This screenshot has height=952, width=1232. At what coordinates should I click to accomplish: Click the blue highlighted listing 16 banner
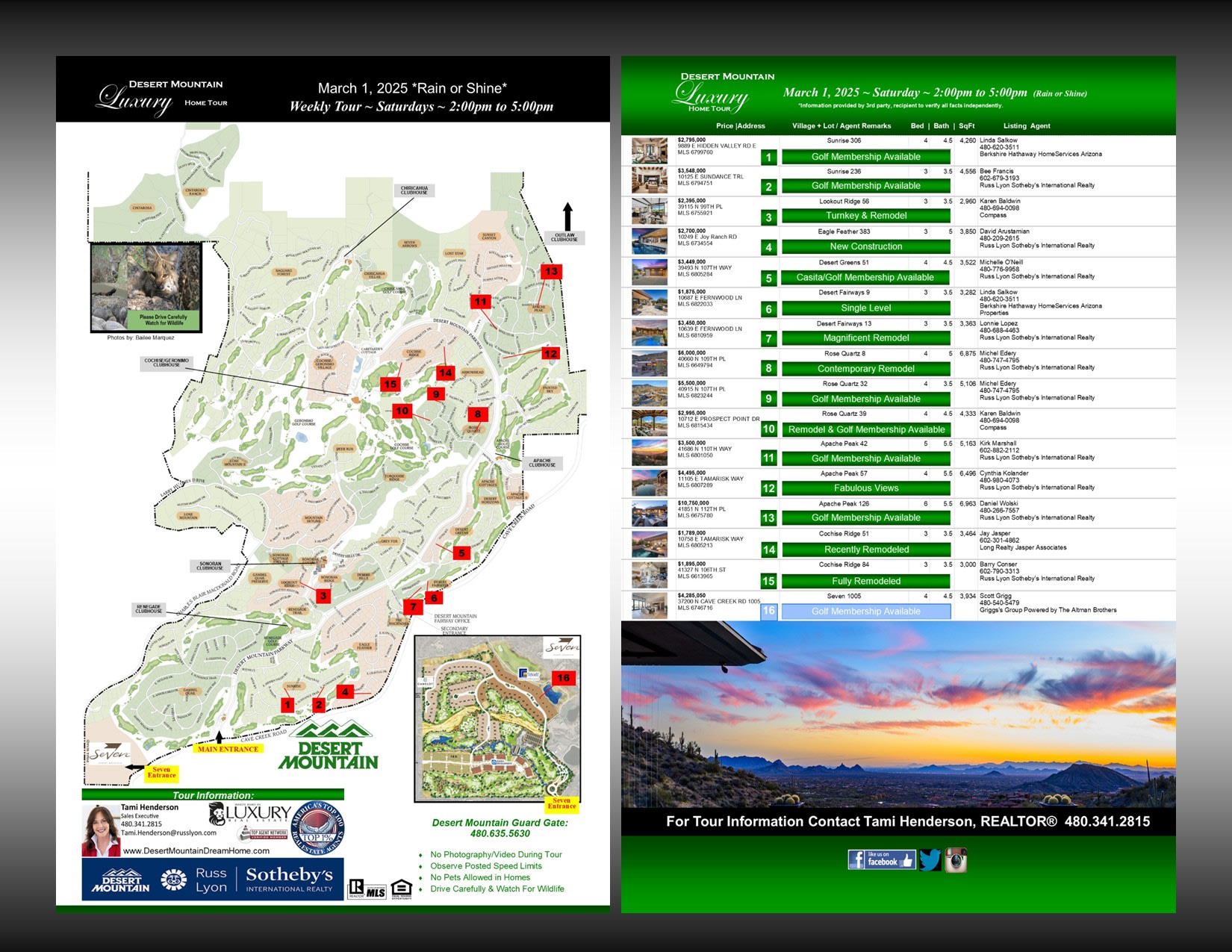(x=866, y=612)
